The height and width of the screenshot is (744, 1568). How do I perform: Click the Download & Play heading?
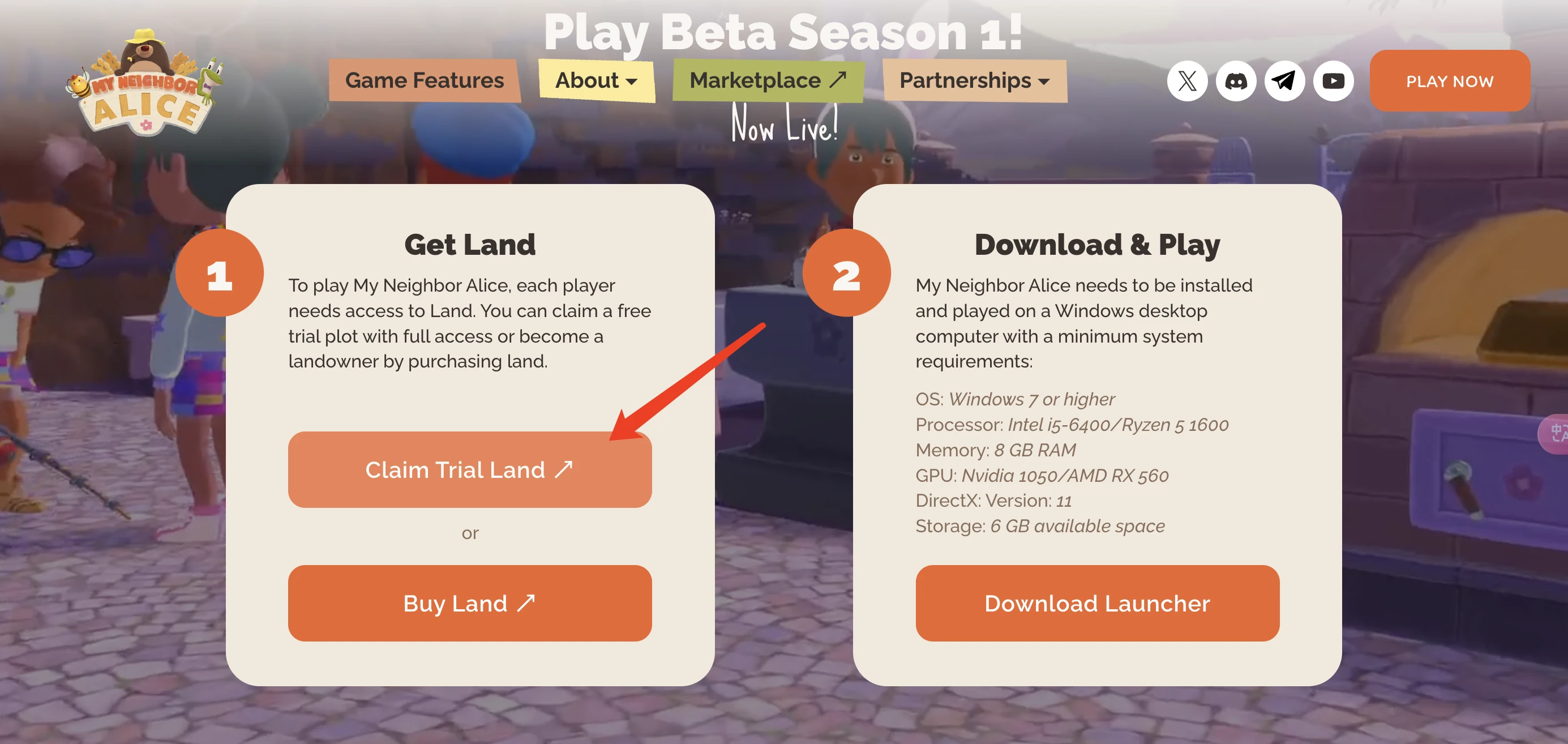pyautogui.click(x=1097, y=245)
